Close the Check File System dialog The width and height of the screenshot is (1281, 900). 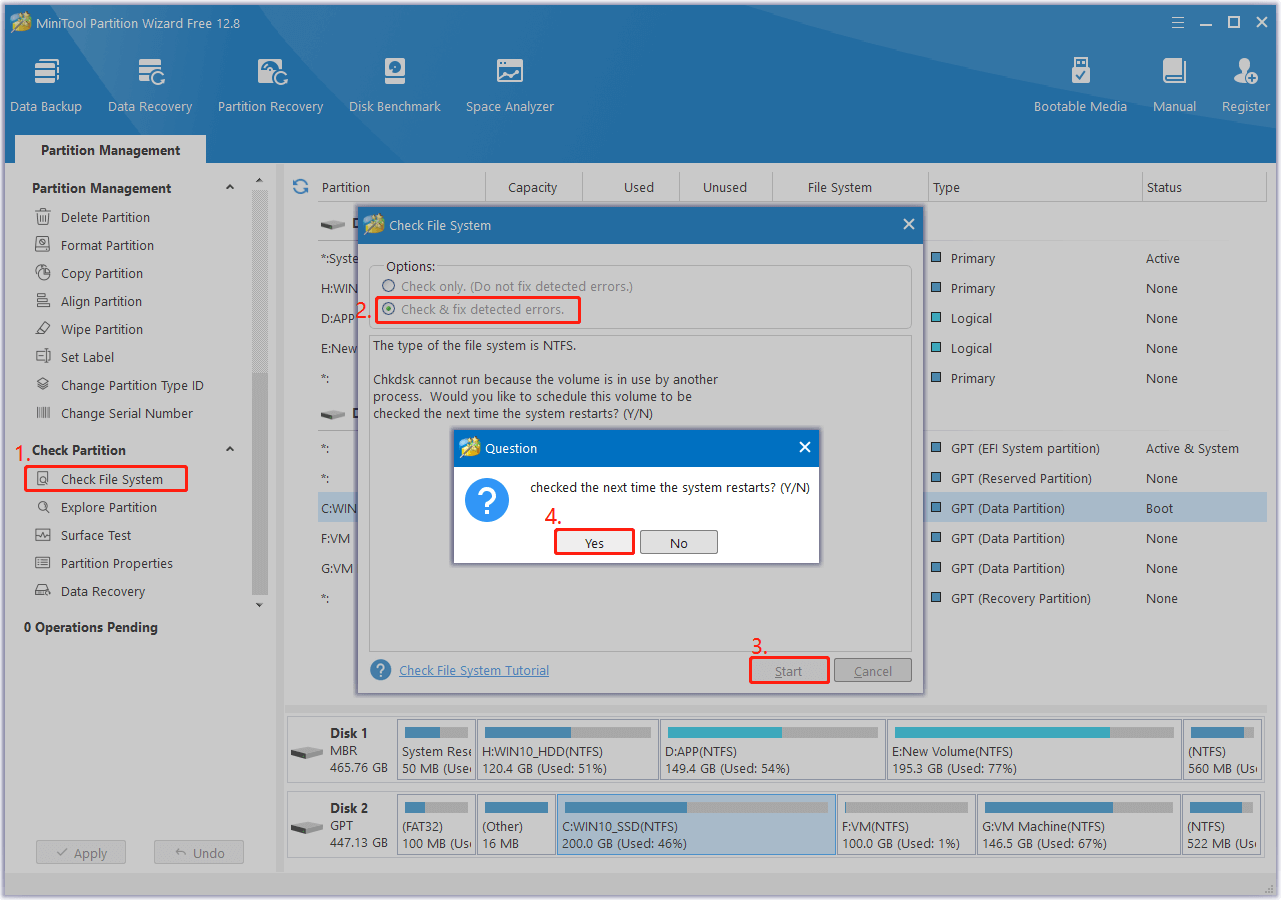pos(909,225)
